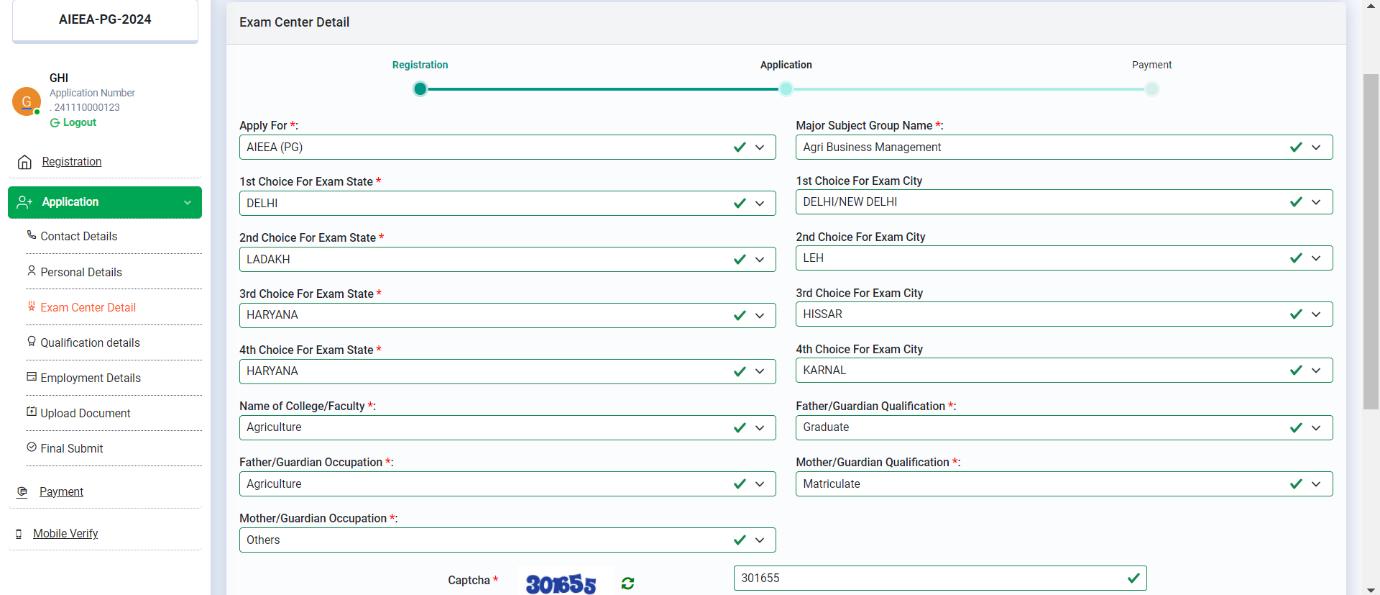Click application number 241110000123 text
Image resolution: width=1380 pixels, height=595 pixels.
pyautogui.click(x=85, y=108)
